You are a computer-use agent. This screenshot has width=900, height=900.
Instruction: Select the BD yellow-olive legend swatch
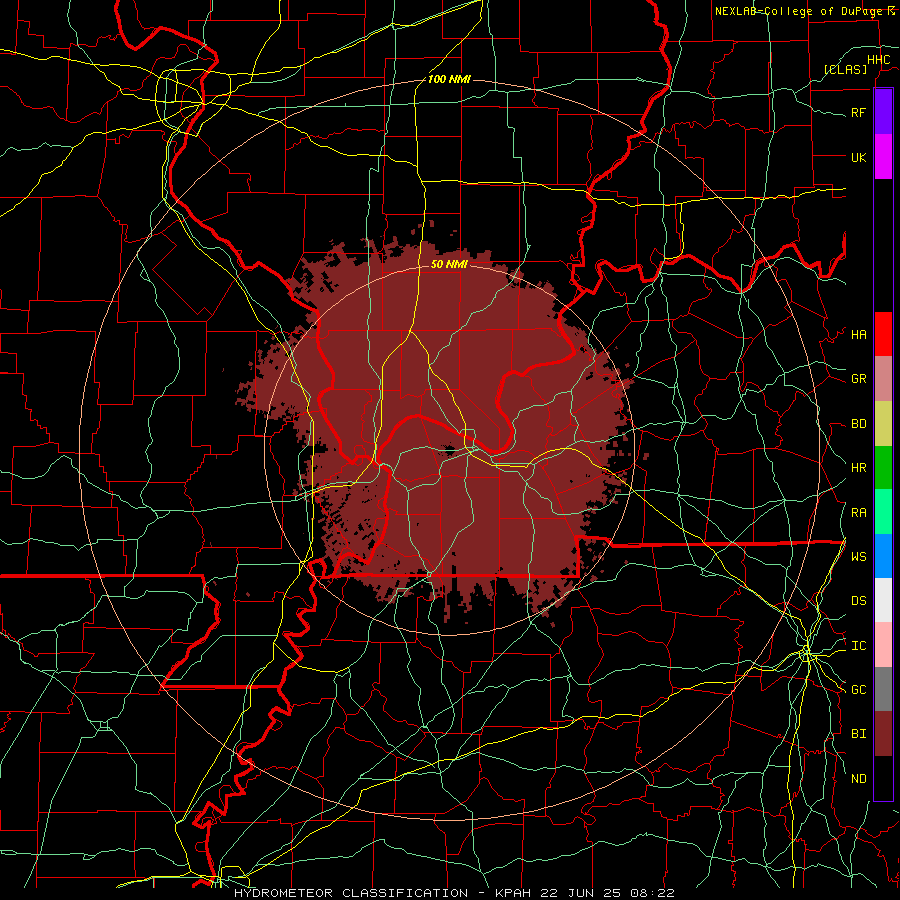(883, 424)
